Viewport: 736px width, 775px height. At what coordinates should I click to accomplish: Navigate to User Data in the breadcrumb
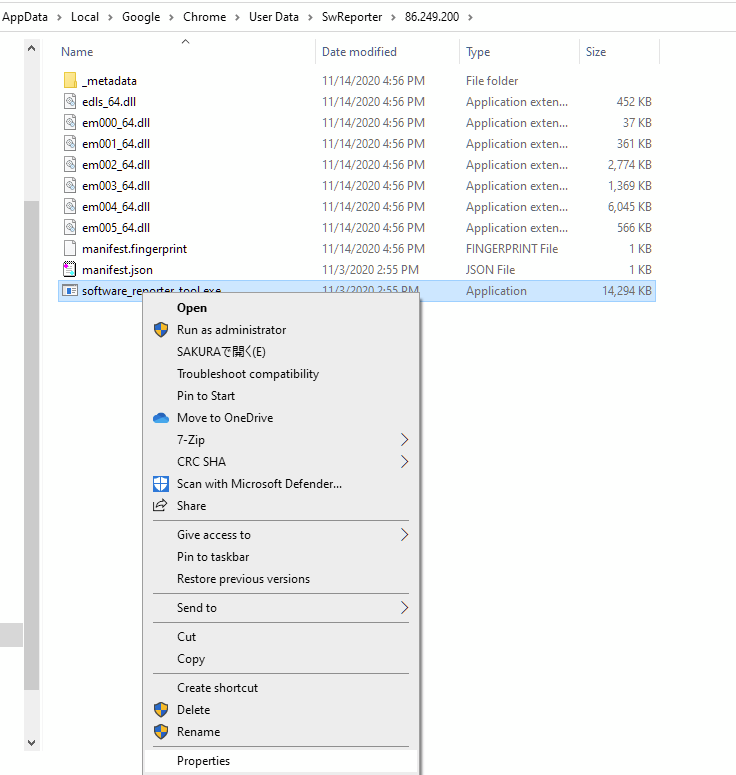coord(274,17)
